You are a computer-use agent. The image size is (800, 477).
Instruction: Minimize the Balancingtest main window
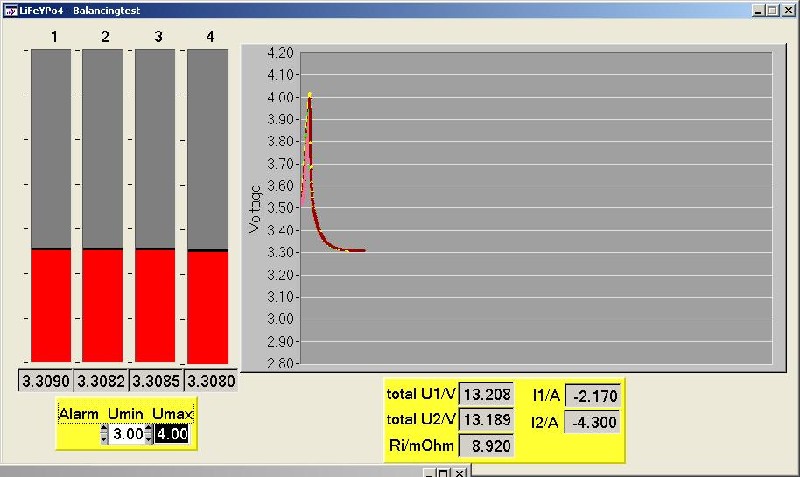click(x=757, y=9)
